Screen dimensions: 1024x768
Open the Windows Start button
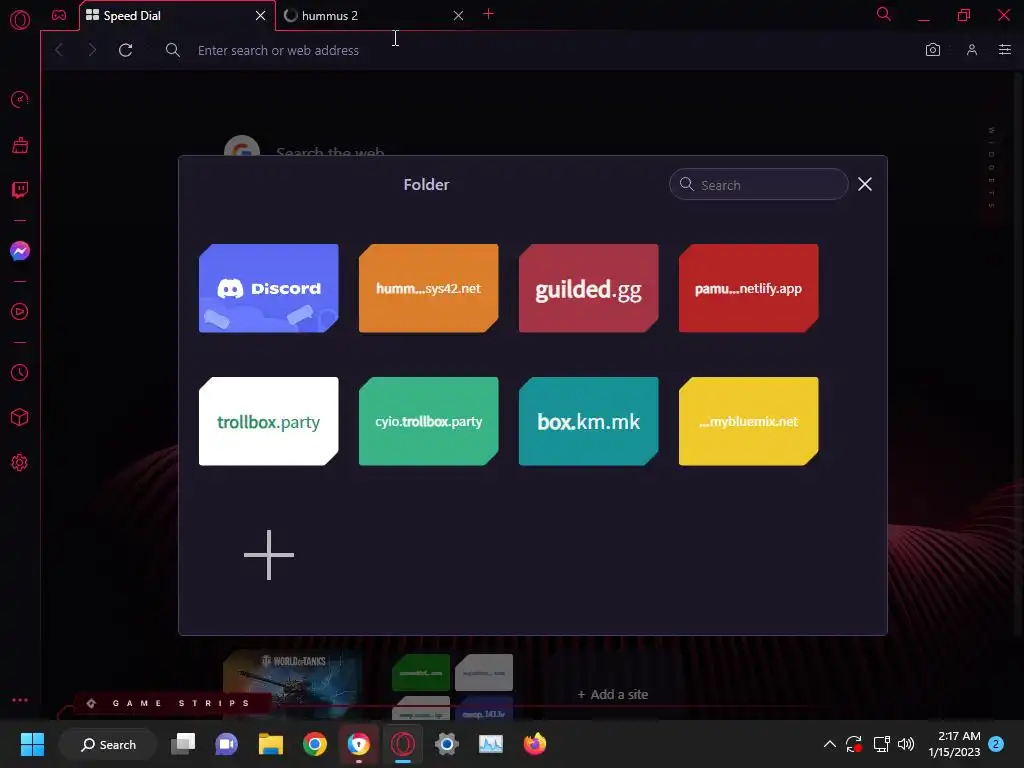[32, 744]
